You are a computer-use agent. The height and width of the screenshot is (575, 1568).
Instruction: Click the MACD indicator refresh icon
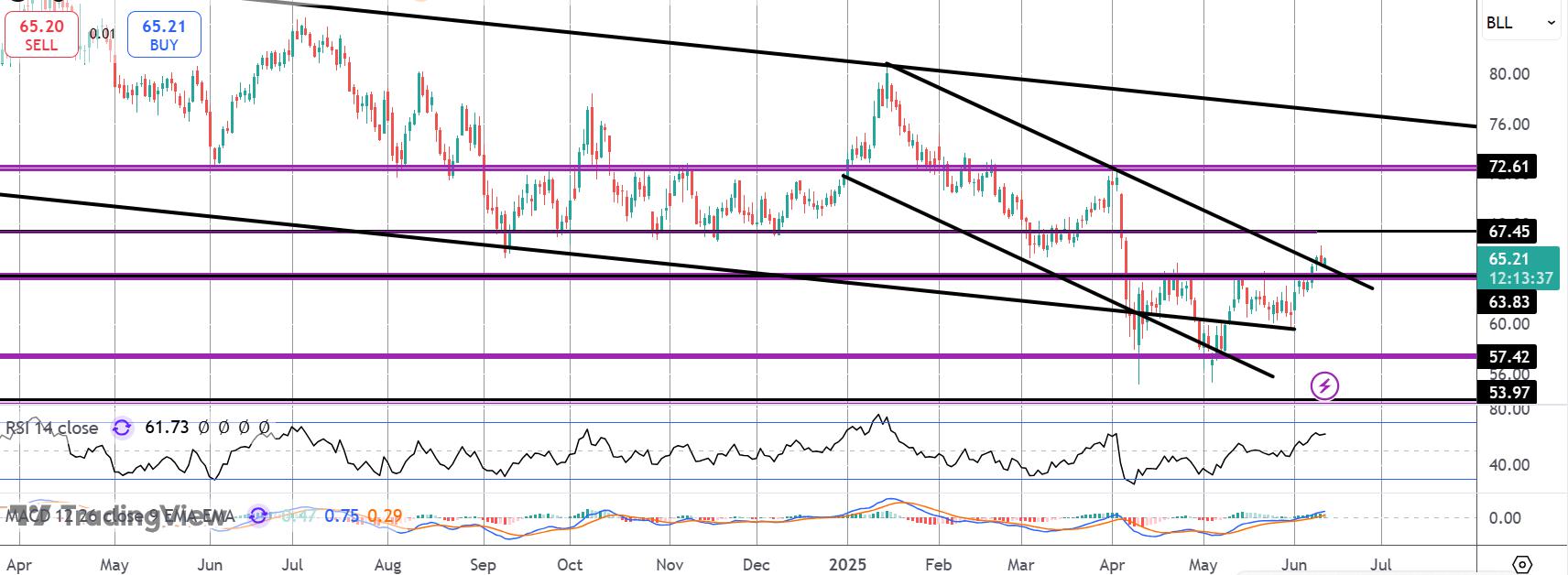259,516
